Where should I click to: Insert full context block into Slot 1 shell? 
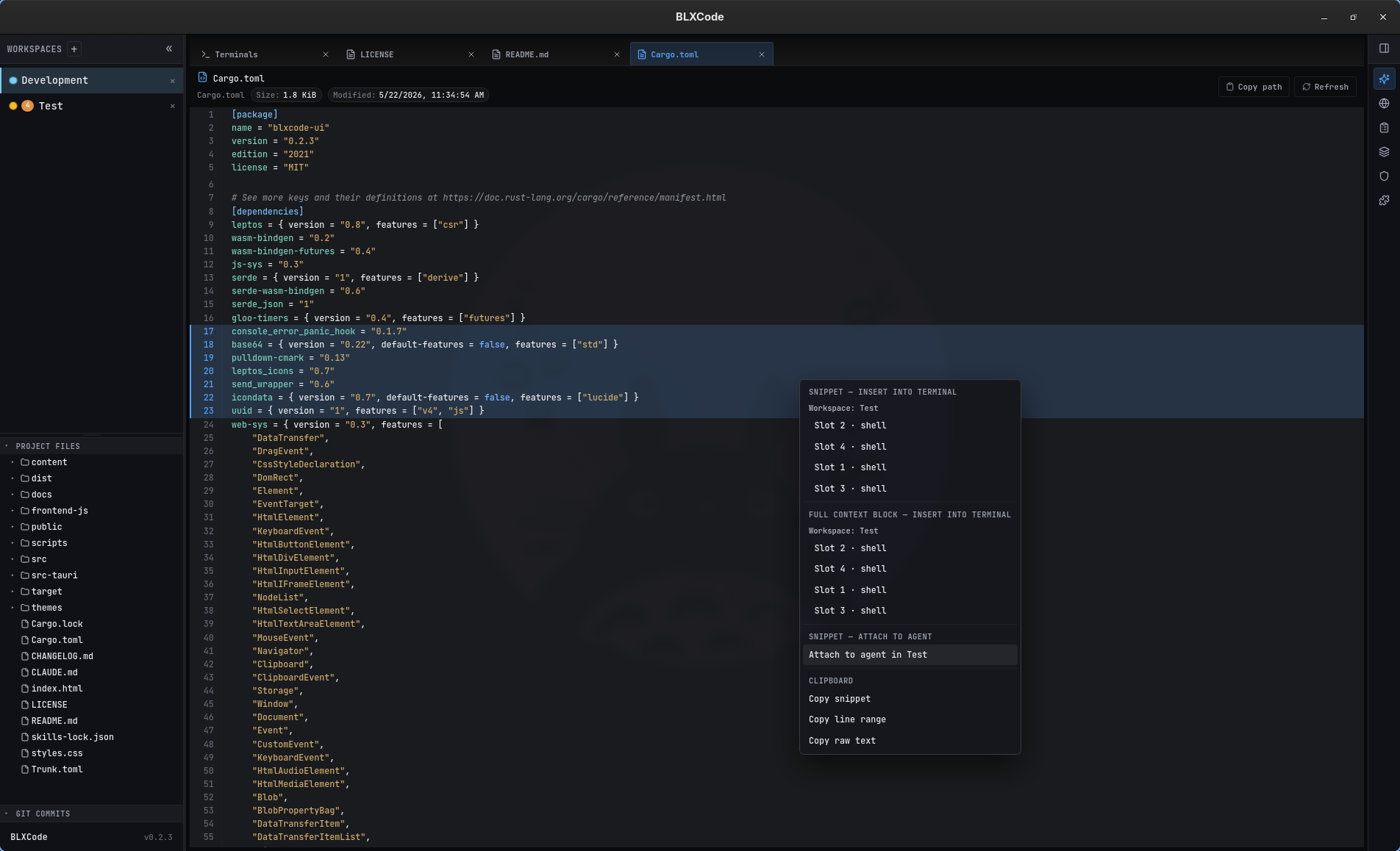click(x=910, y=590)
